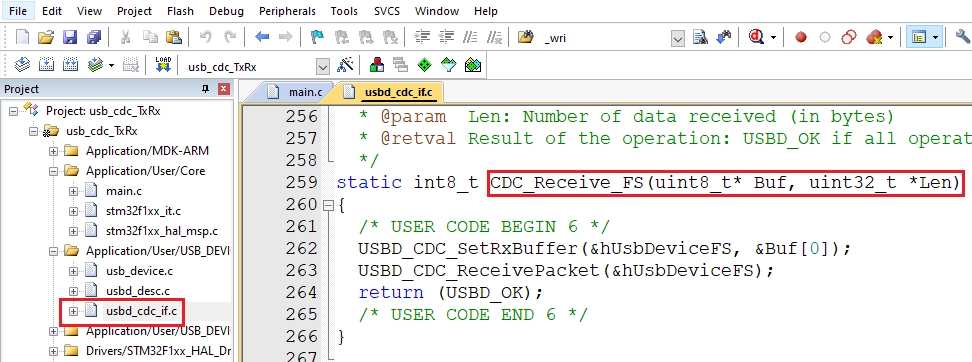972x362 pixels.
Task: Click the Cut scissors icon
Action: [x=125, y=37]
